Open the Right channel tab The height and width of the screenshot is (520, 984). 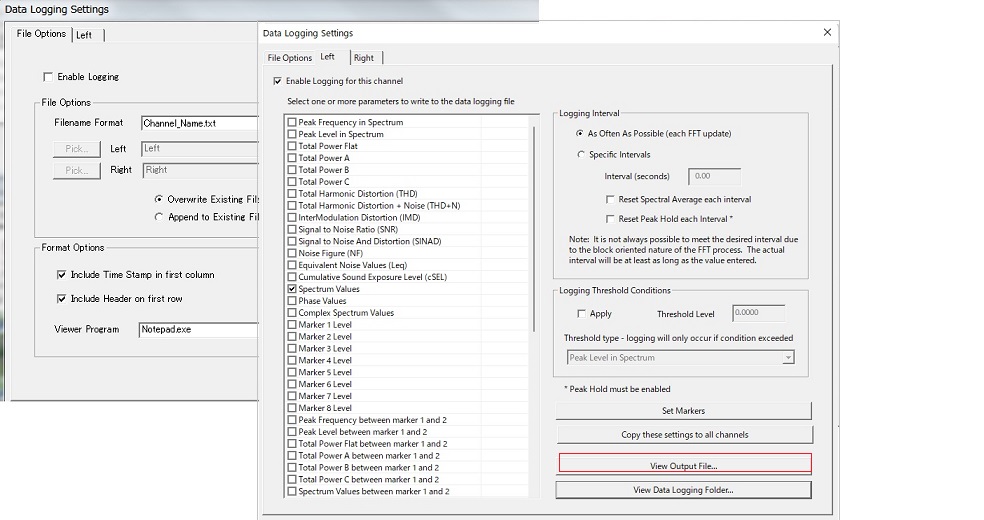[363, 58]
